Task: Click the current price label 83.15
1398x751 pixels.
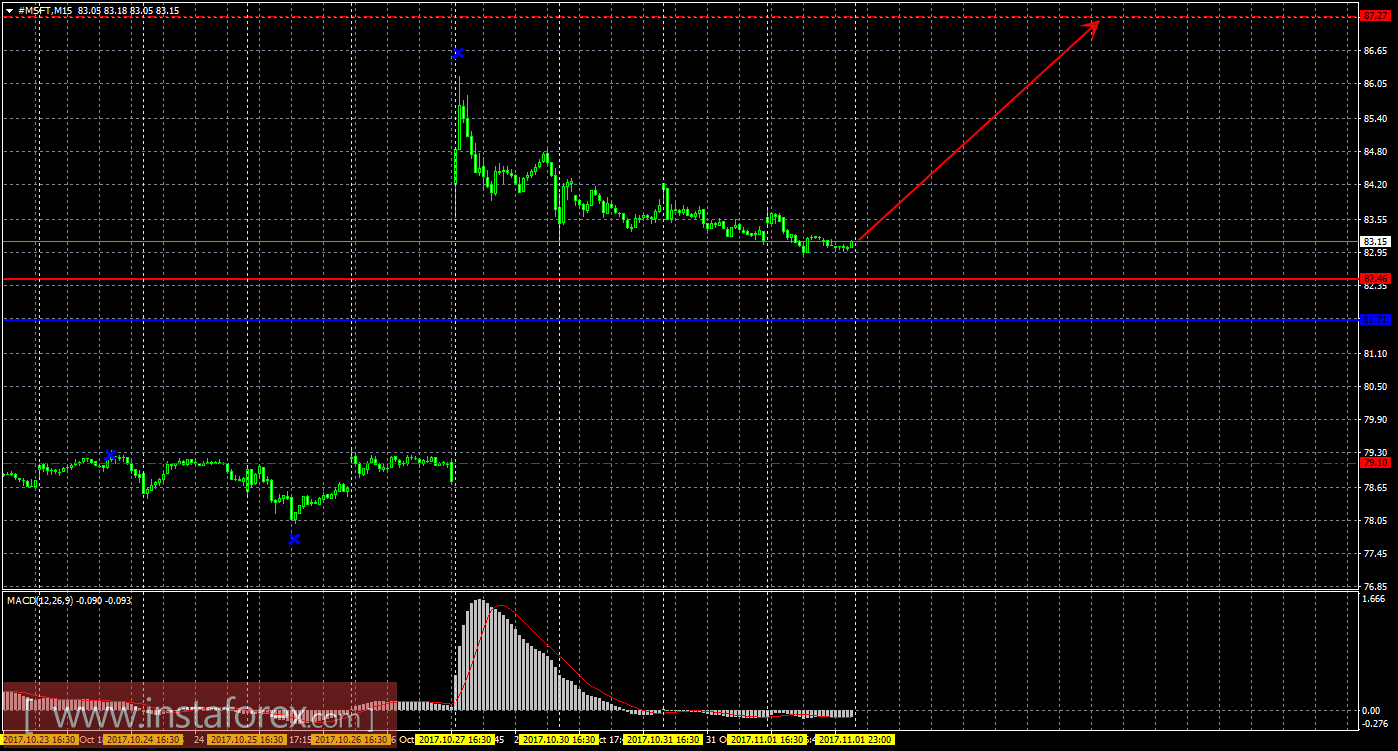Action: point(1376,241)
